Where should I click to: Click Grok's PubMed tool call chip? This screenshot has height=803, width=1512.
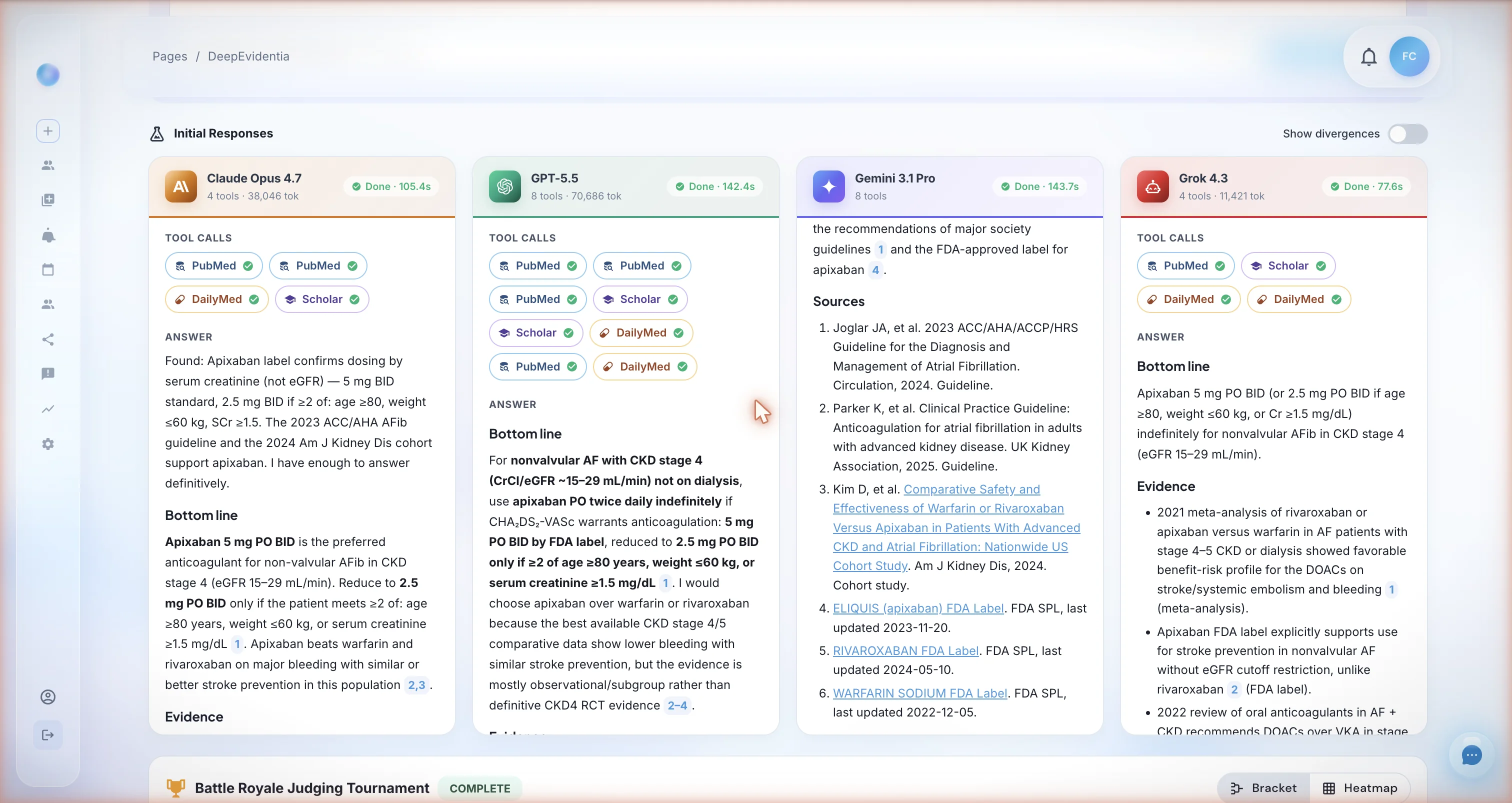click(x=1185, y=265)
